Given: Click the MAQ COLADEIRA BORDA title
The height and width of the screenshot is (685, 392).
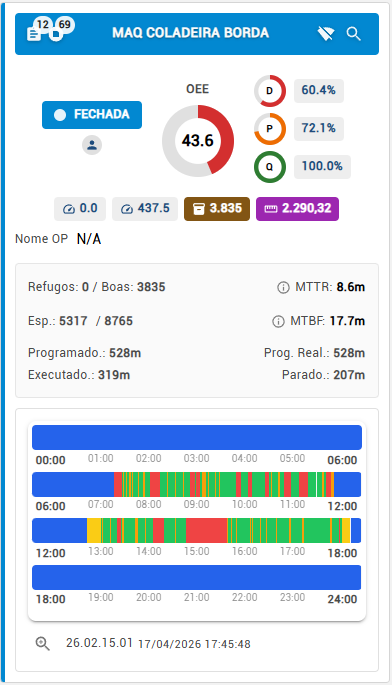Looking at the screenshot, I should tap(191, 33).
